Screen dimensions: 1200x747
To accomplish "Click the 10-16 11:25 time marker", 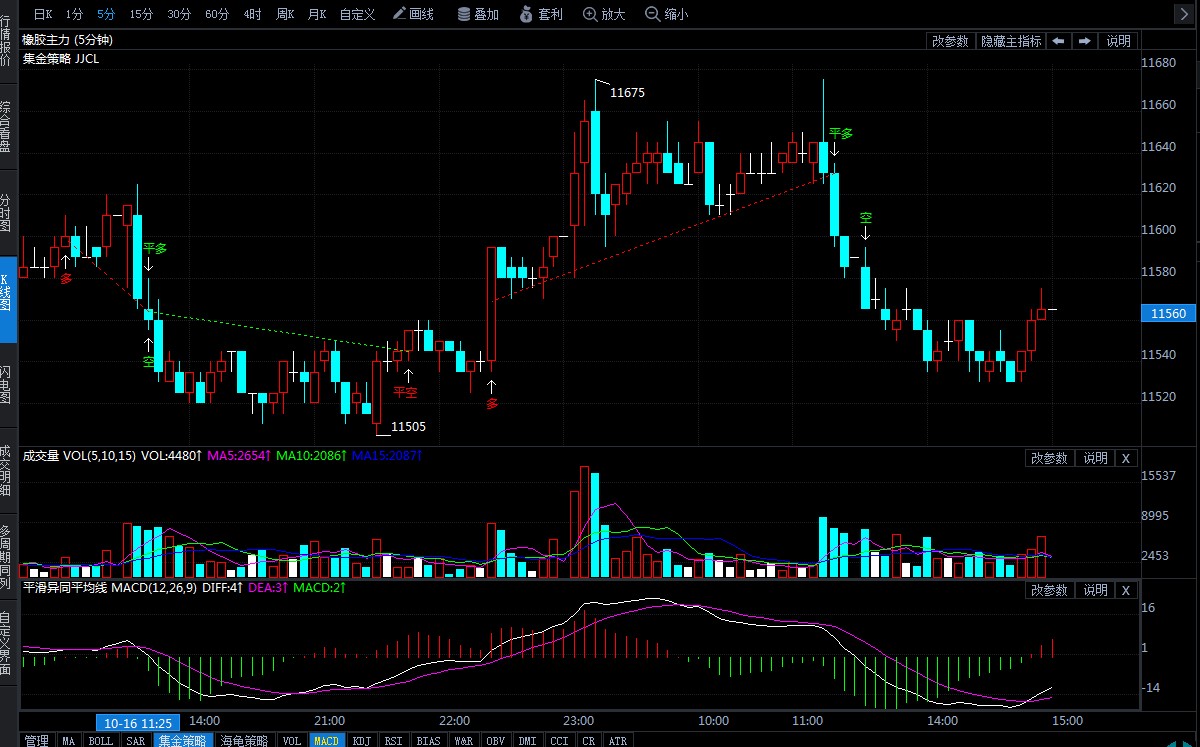I will coord(138,722).
